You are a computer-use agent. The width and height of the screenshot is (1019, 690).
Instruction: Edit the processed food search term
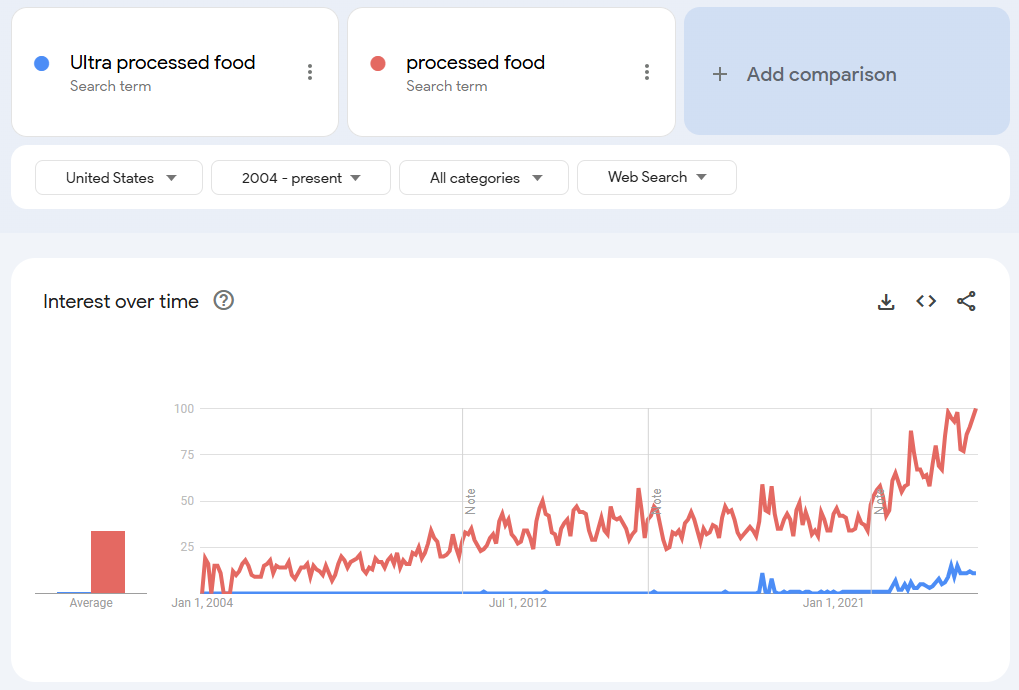click(475, 63)
